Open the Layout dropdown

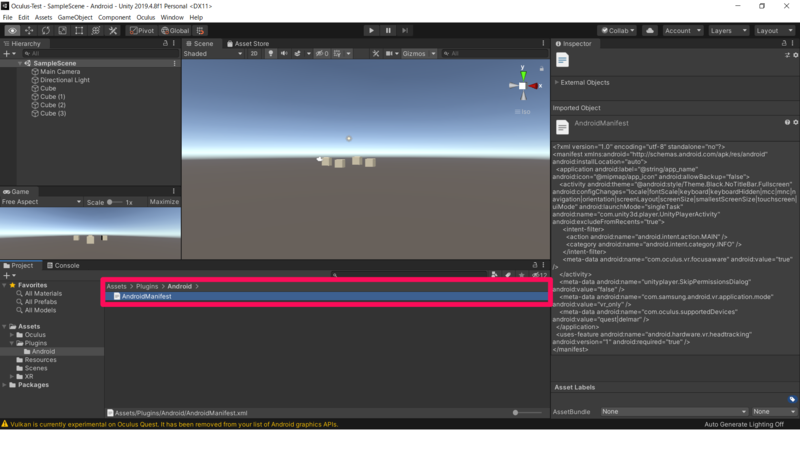774,31
